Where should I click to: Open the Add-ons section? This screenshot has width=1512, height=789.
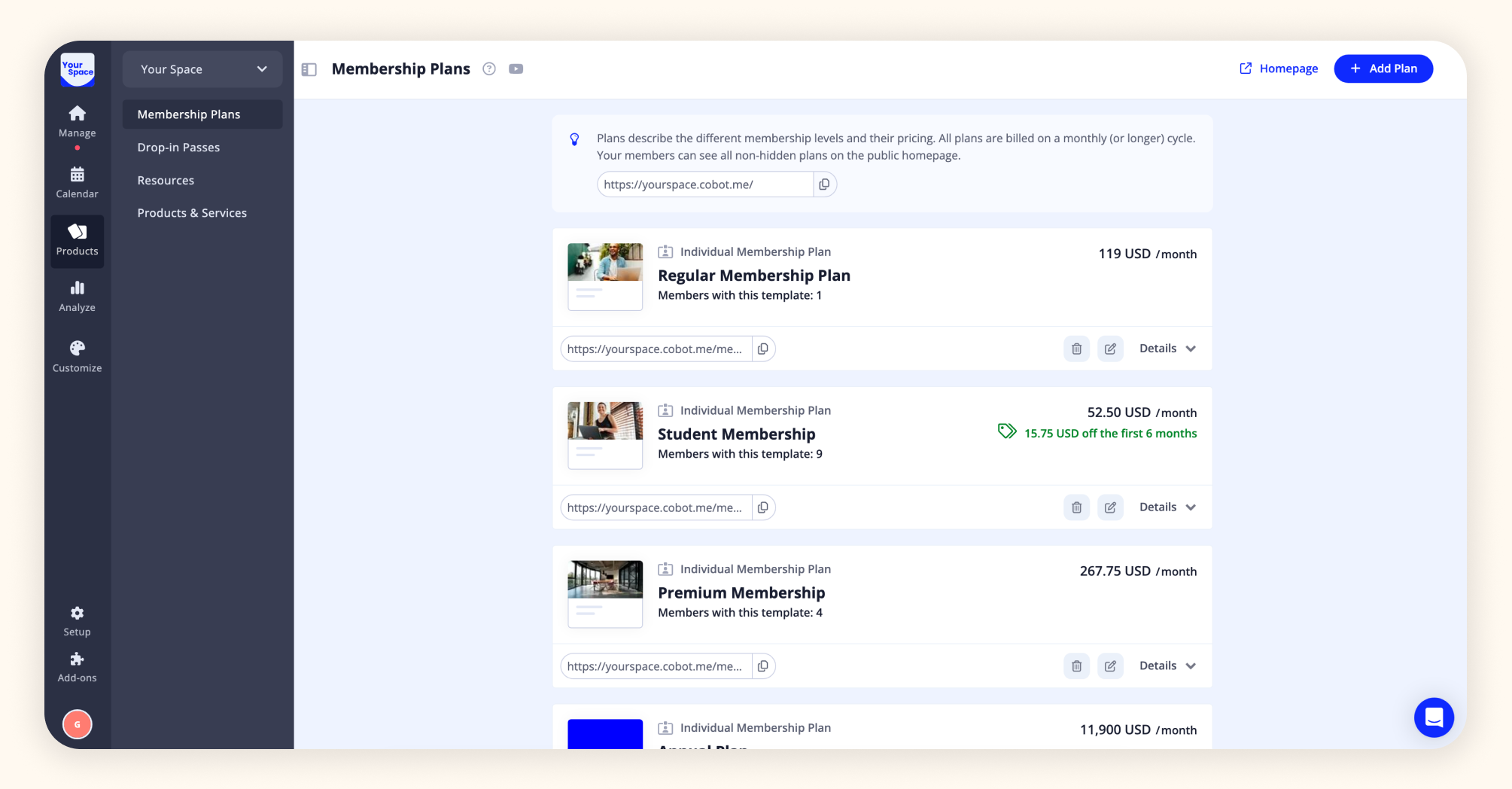76,666
